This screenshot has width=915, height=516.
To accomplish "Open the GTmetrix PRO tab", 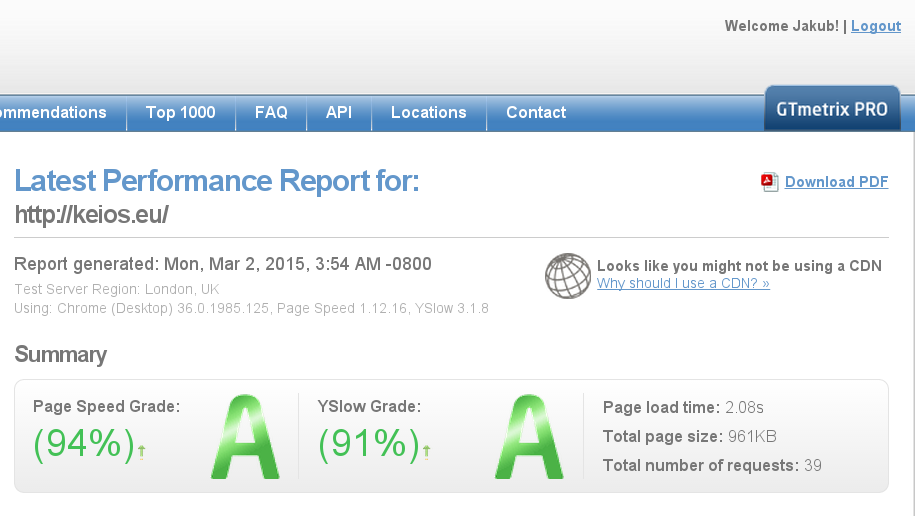I will (x=832, y=109).
